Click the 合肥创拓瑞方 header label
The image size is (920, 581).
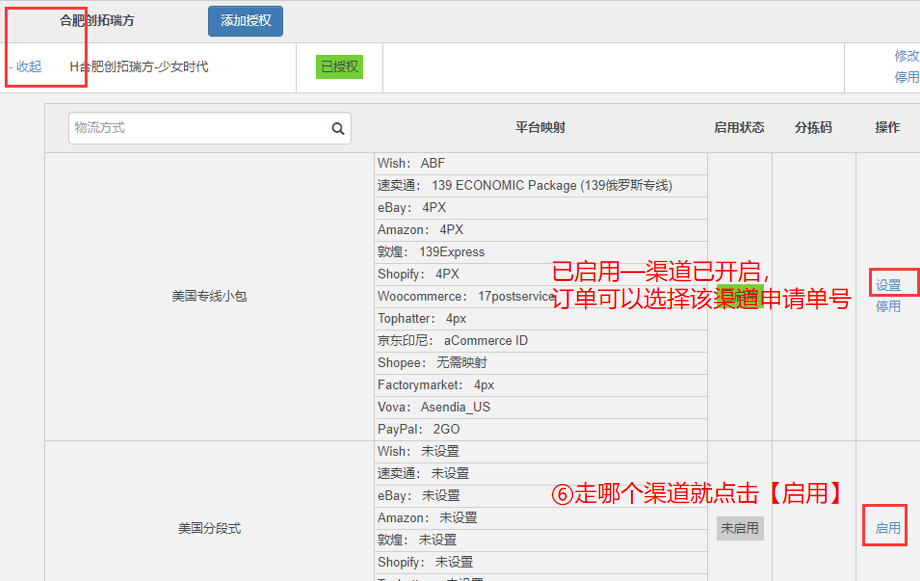click(97, 21)
